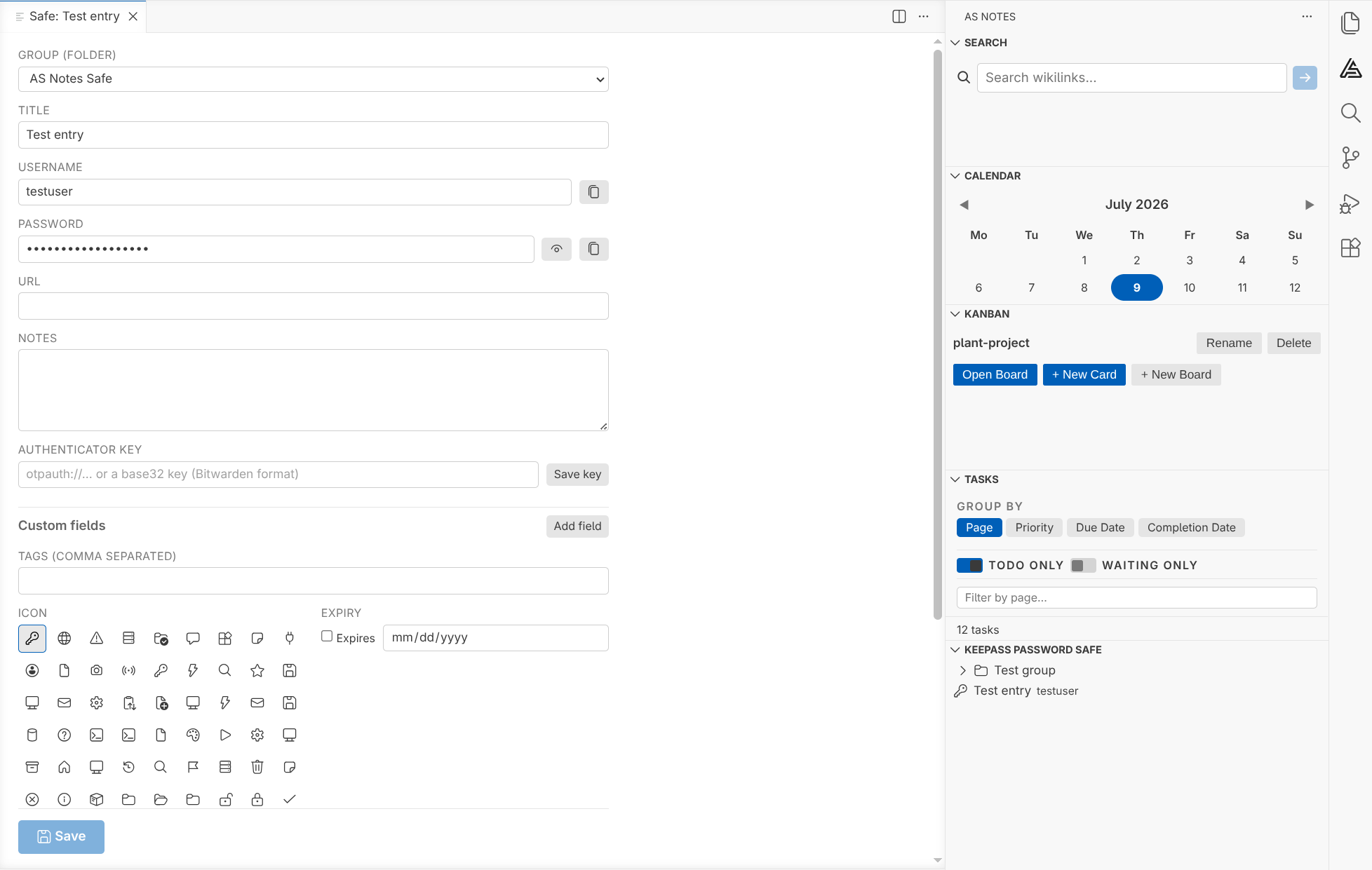Select the history clock entry icon
Viewport: 1372px width, 870px height.
[x=128, y=767]
